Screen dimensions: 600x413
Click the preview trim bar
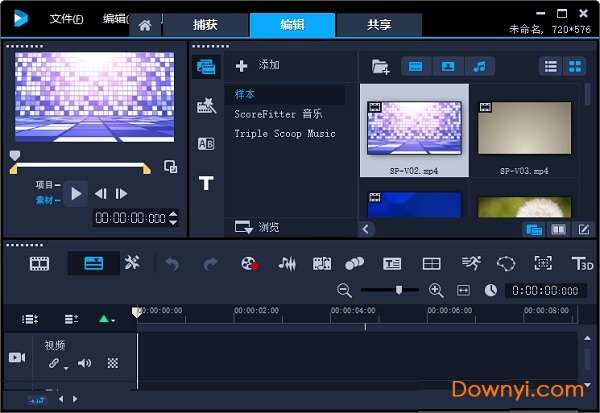pyautogui.click(x=80, y=167)
